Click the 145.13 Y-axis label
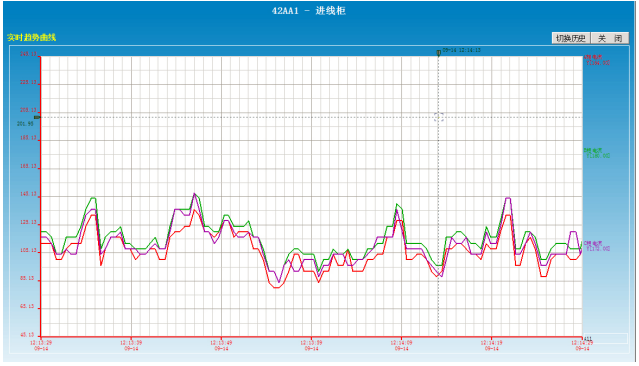 tap(28, 194)
